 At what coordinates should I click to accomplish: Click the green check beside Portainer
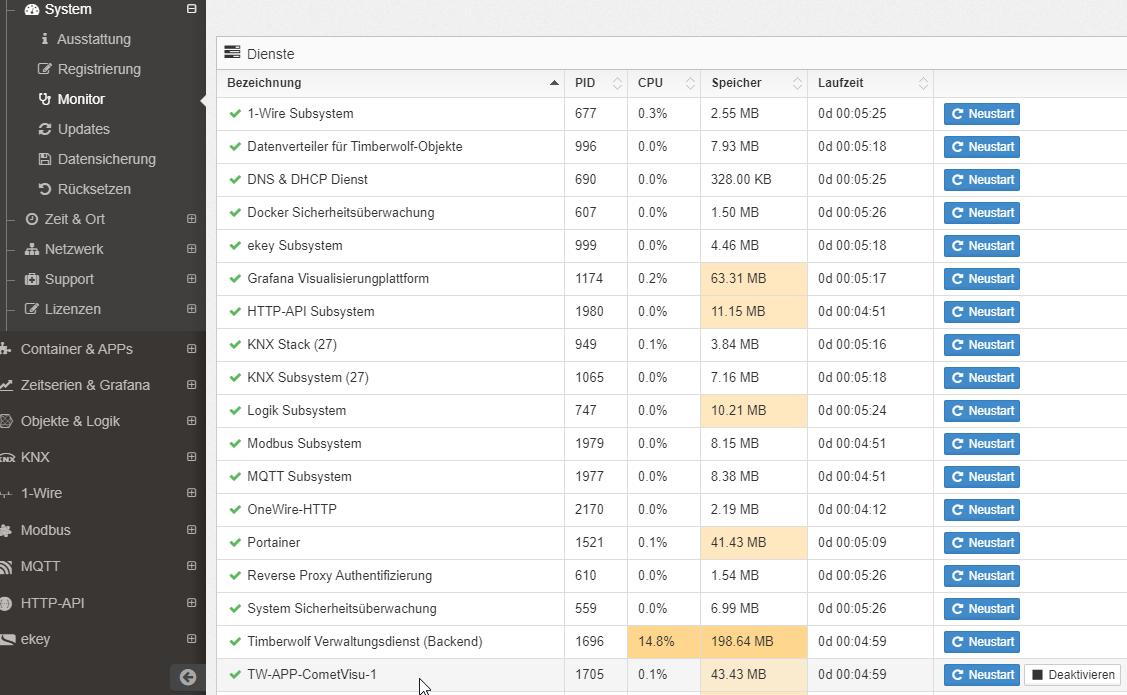(x=235, y=543)
